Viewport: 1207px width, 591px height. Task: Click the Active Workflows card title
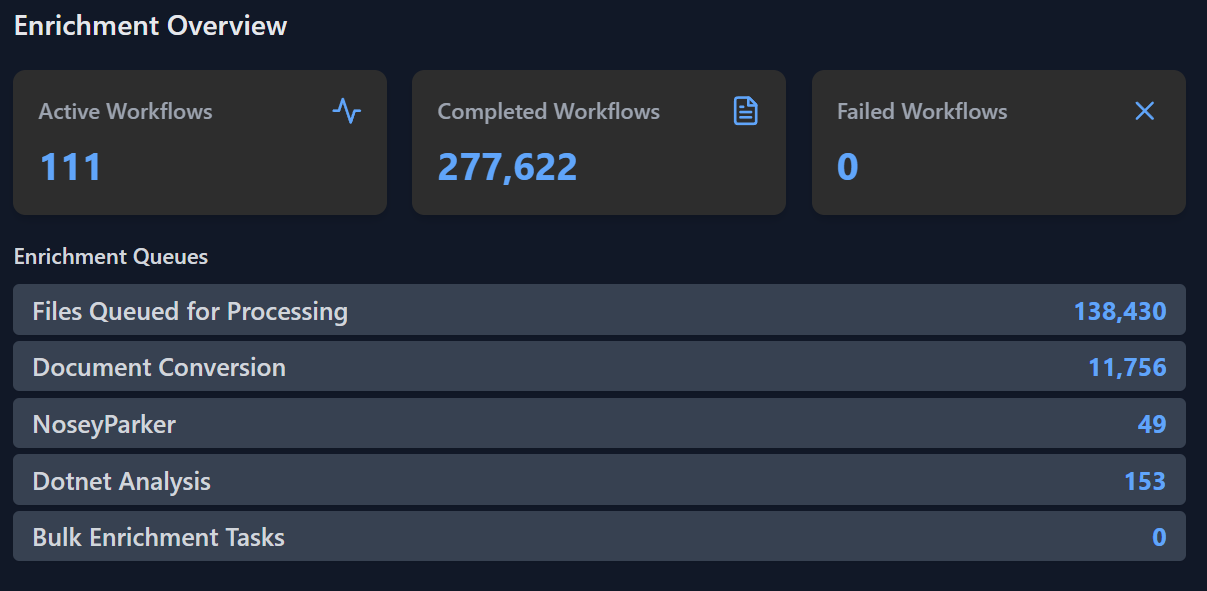(125, 112)
